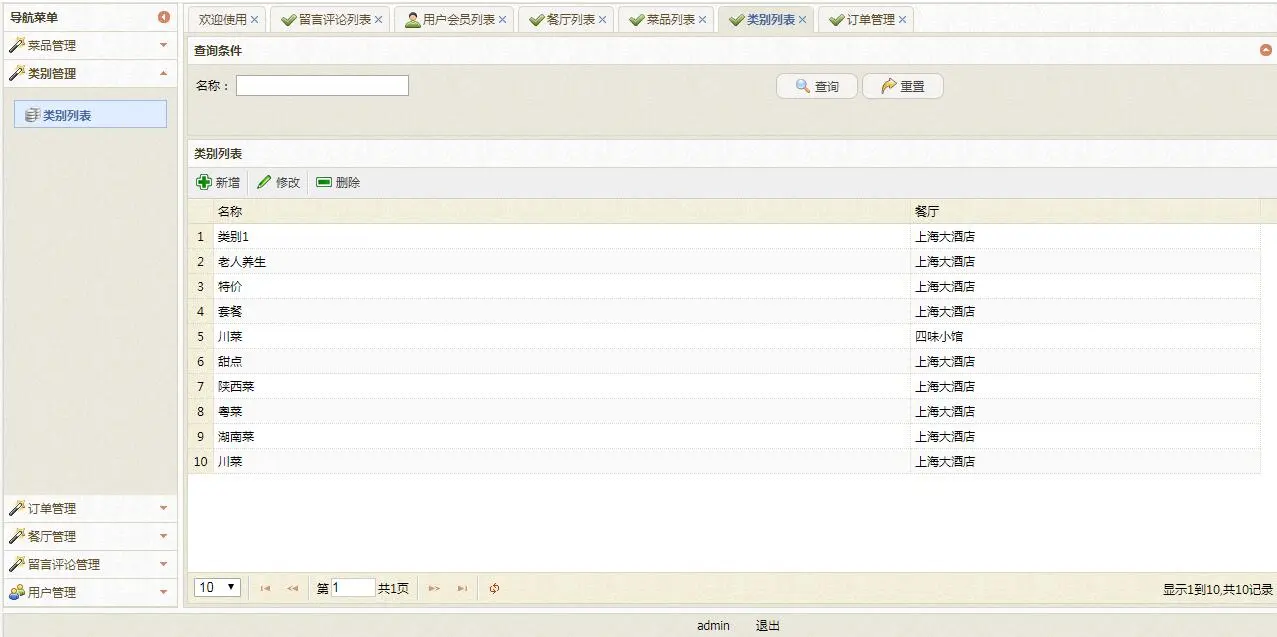Select the row 陕西菜
The height and width of the screenshot is (637, 1277).
[724, 387]
